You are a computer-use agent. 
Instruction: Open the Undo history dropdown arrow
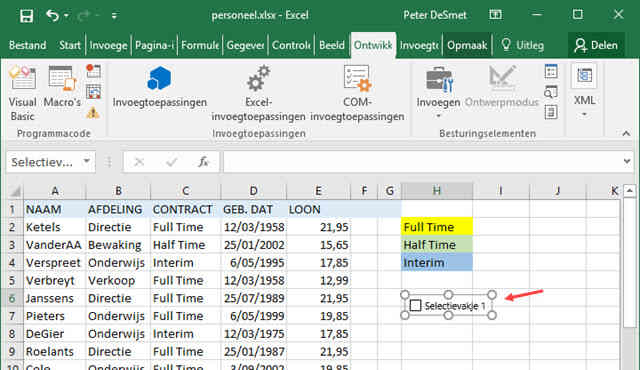[x=66, y=16]
